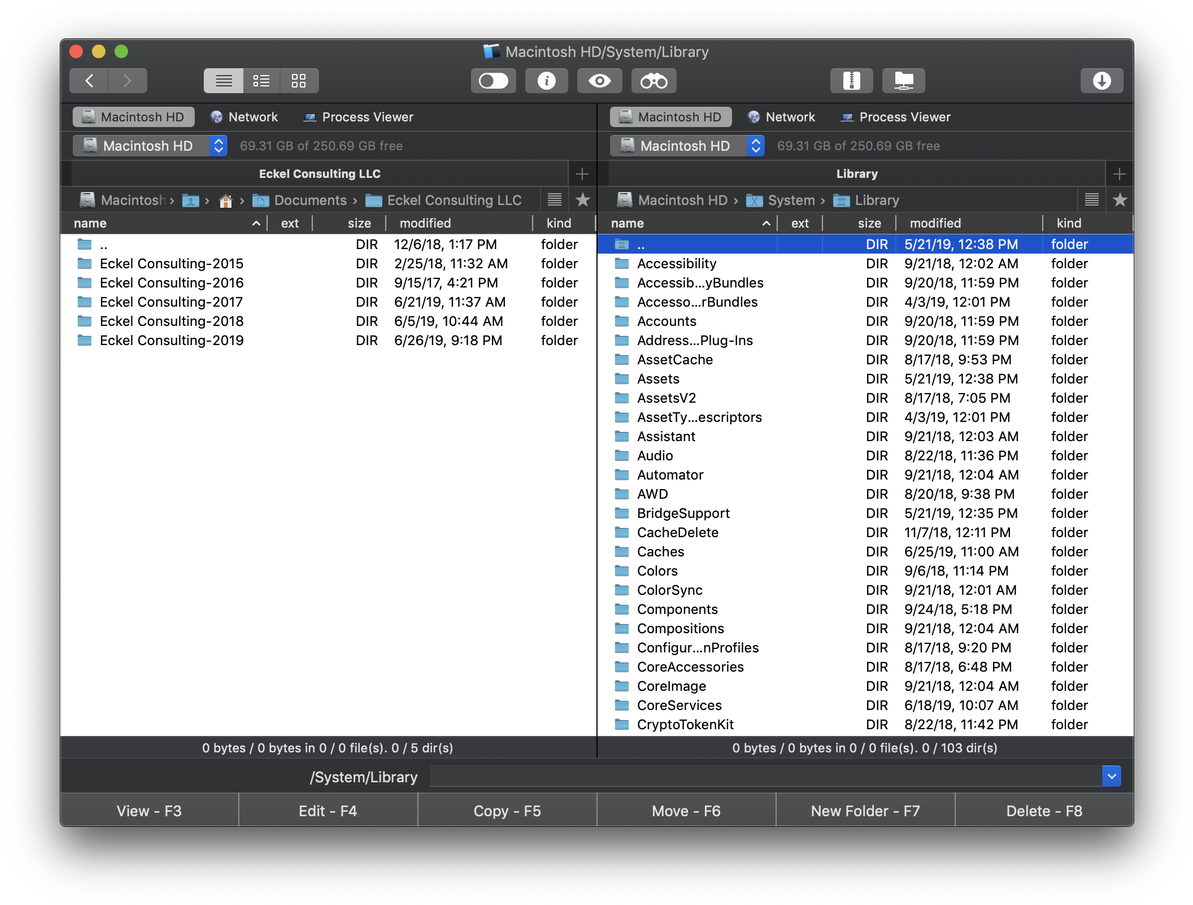Image resolution: width=1193 pixels, height=905 pixels.
Task: Select Macintosh HD tab in right panel
Action: 670,116
